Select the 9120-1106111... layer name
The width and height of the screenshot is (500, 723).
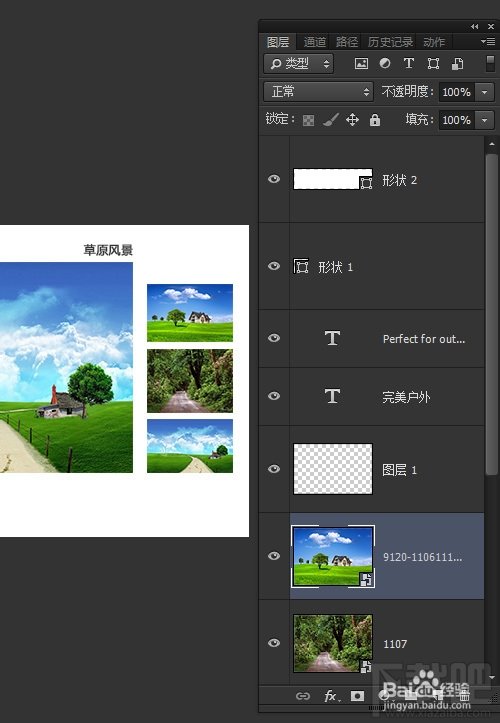[x=422, y=557]
